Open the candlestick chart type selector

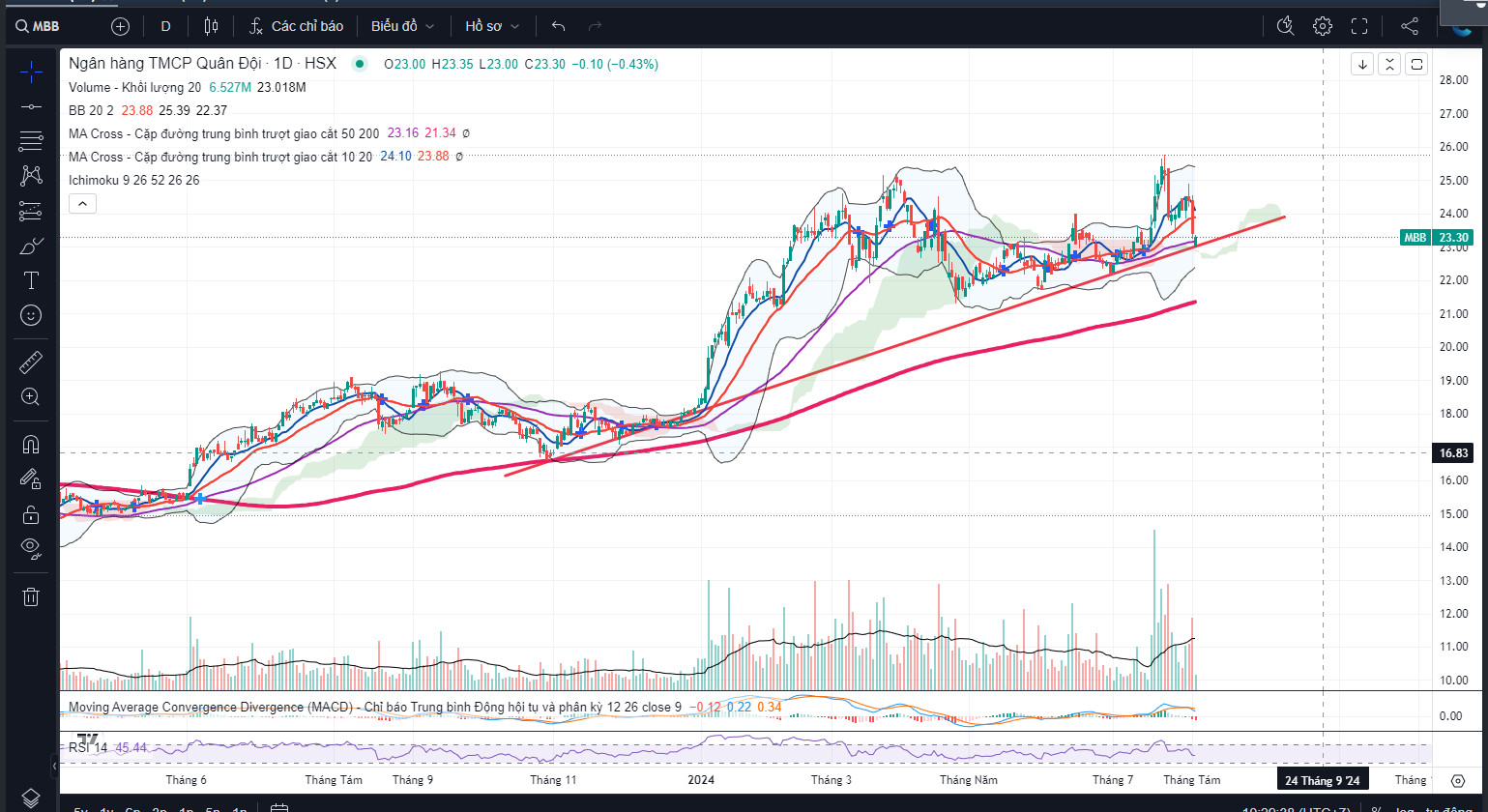(x=212, y=26)
